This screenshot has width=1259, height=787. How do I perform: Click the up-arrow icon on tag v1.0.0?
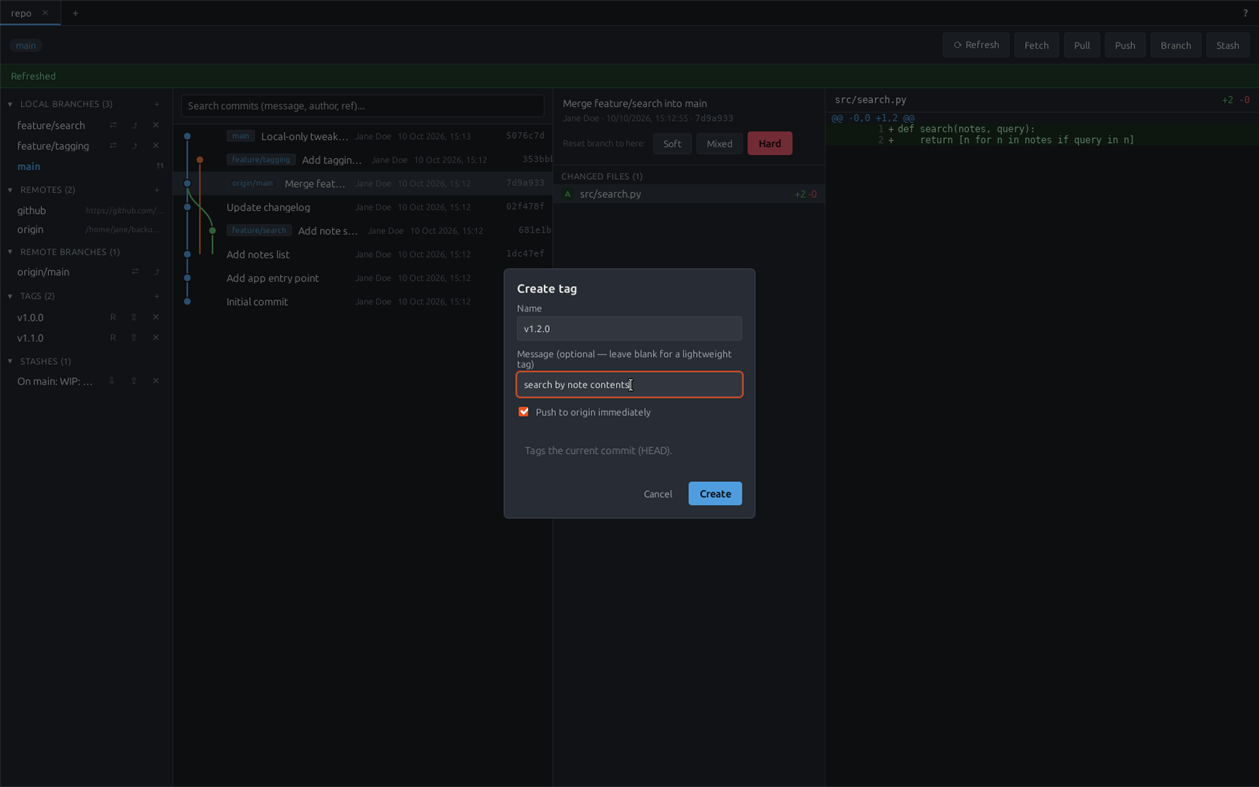(134, 317)
